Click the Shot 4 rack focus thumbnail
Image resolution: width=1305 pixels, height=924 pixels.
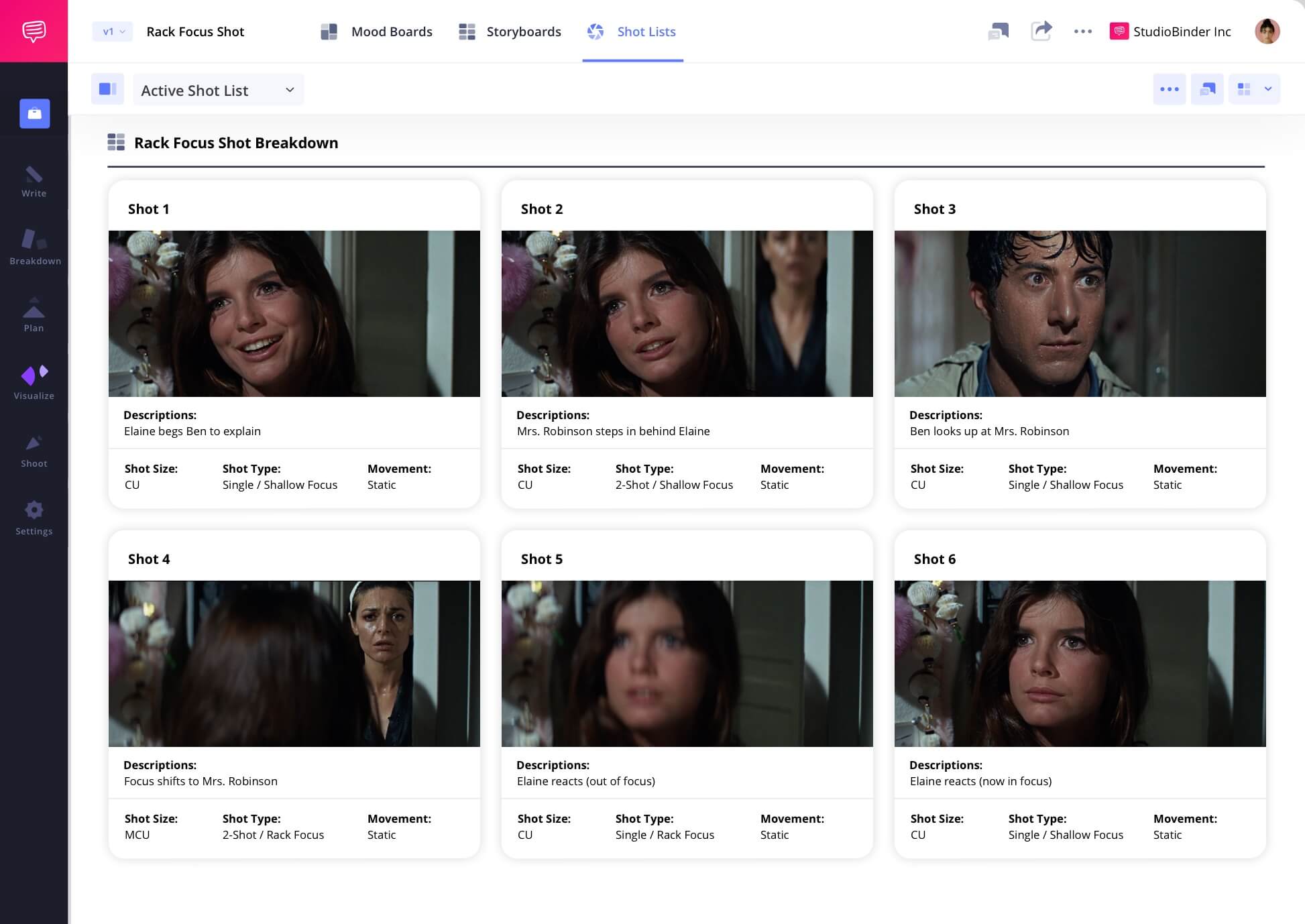[294, 663]
